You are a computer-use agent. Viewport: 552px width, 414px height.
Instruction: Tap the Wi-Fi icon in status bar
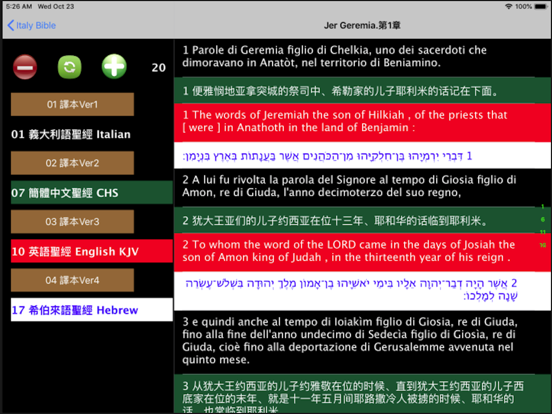pos(508,6)
